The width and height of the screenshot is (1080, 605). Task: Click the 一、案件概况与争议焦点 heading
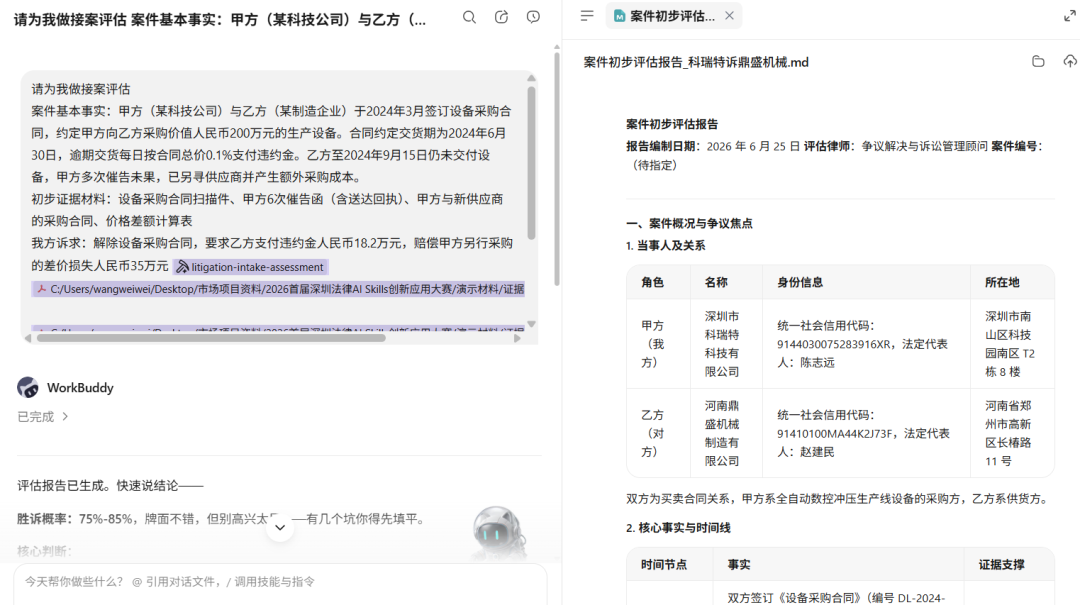click(x=689, y=223)
